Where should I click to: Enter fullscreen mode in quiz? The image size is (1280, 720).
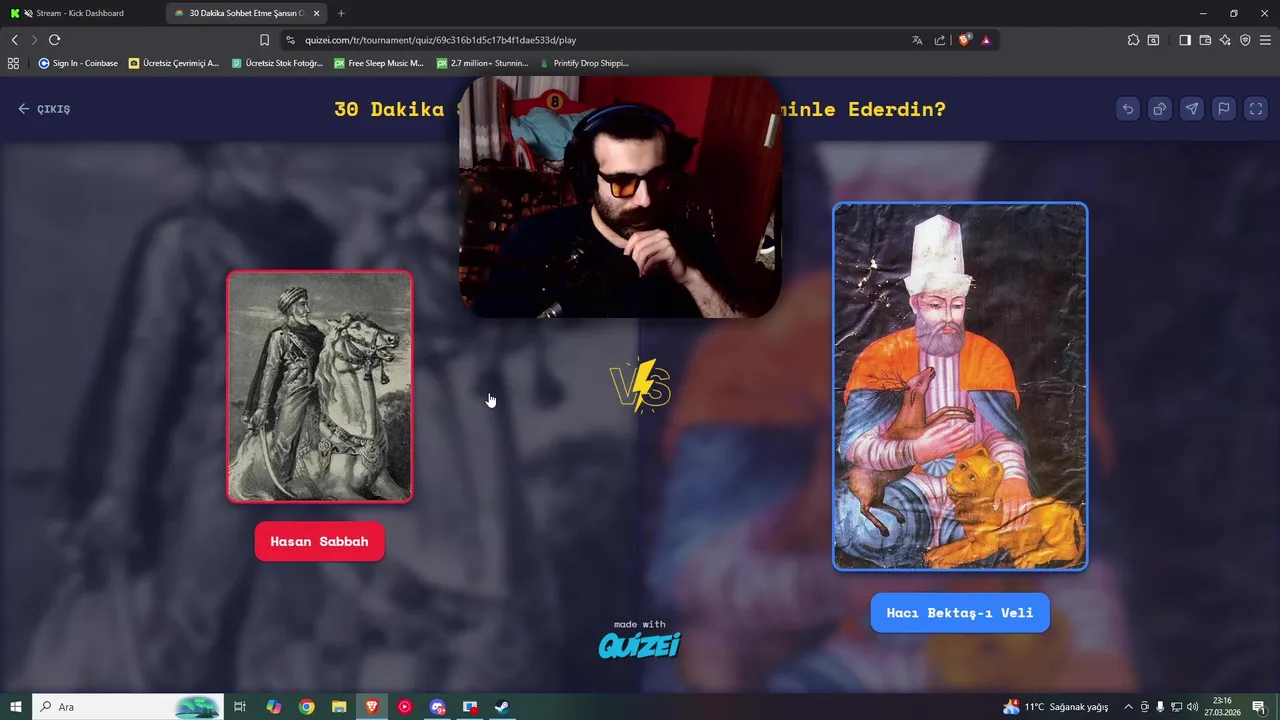1256,109
